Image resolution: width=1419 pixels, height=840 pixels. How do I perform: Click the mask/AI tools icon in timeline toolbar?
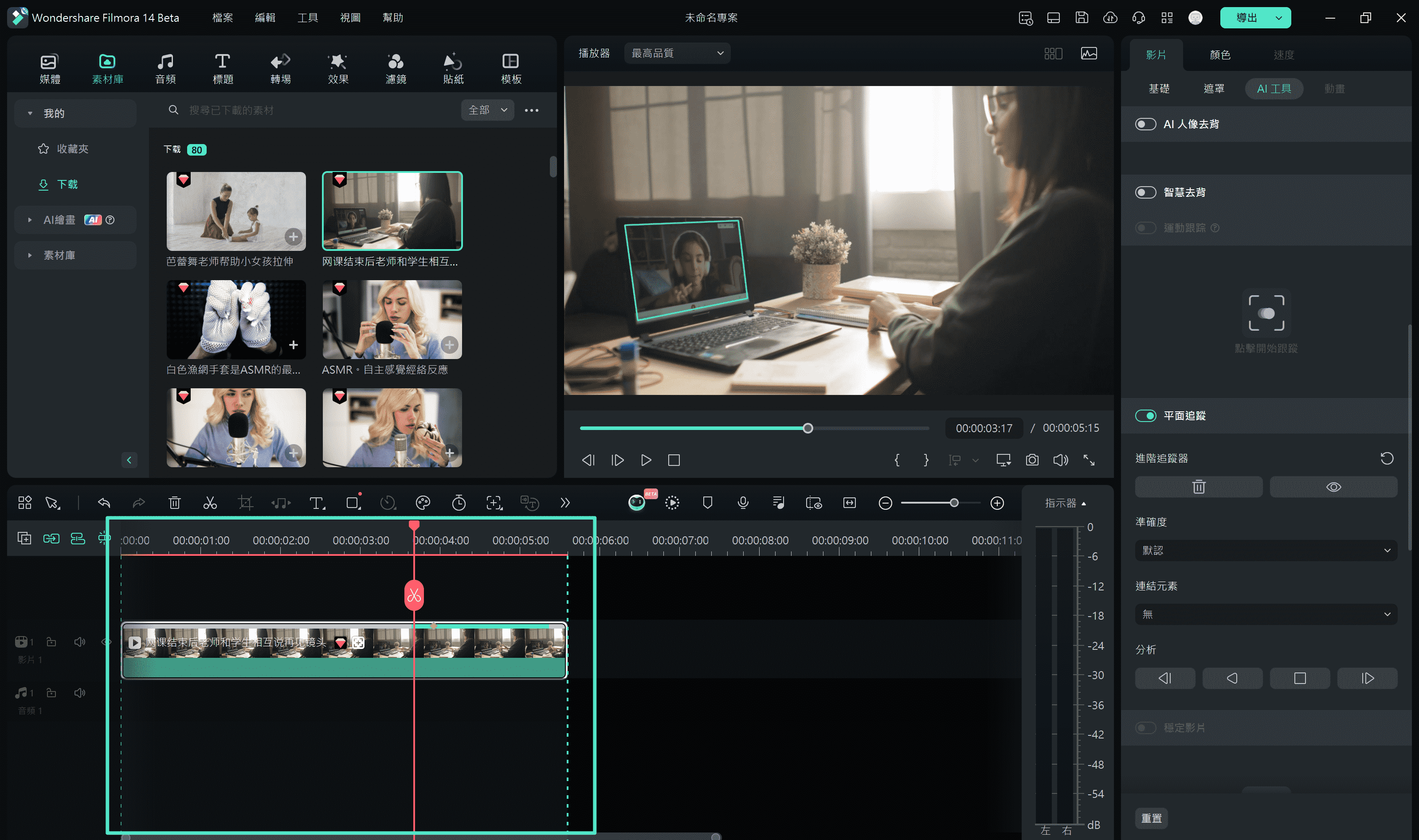coord(353,503)
